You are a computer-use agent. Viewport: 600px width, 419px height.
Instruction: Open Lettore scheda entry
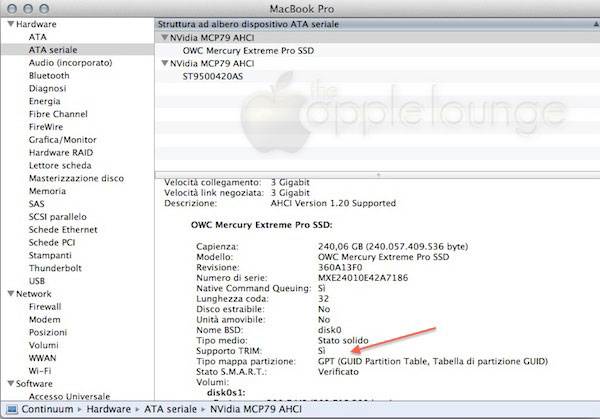pos(60,165)
